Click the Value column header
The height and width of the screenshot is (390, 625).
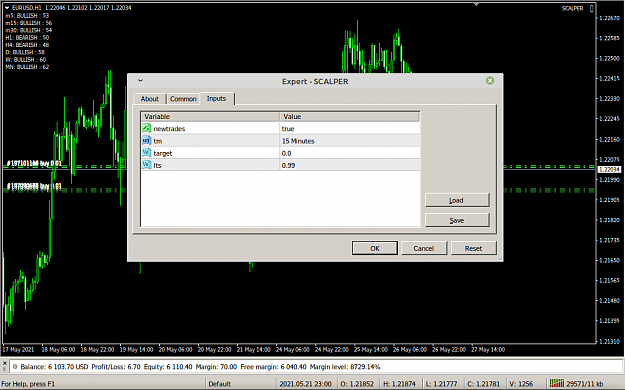click(x=349, y=116)
